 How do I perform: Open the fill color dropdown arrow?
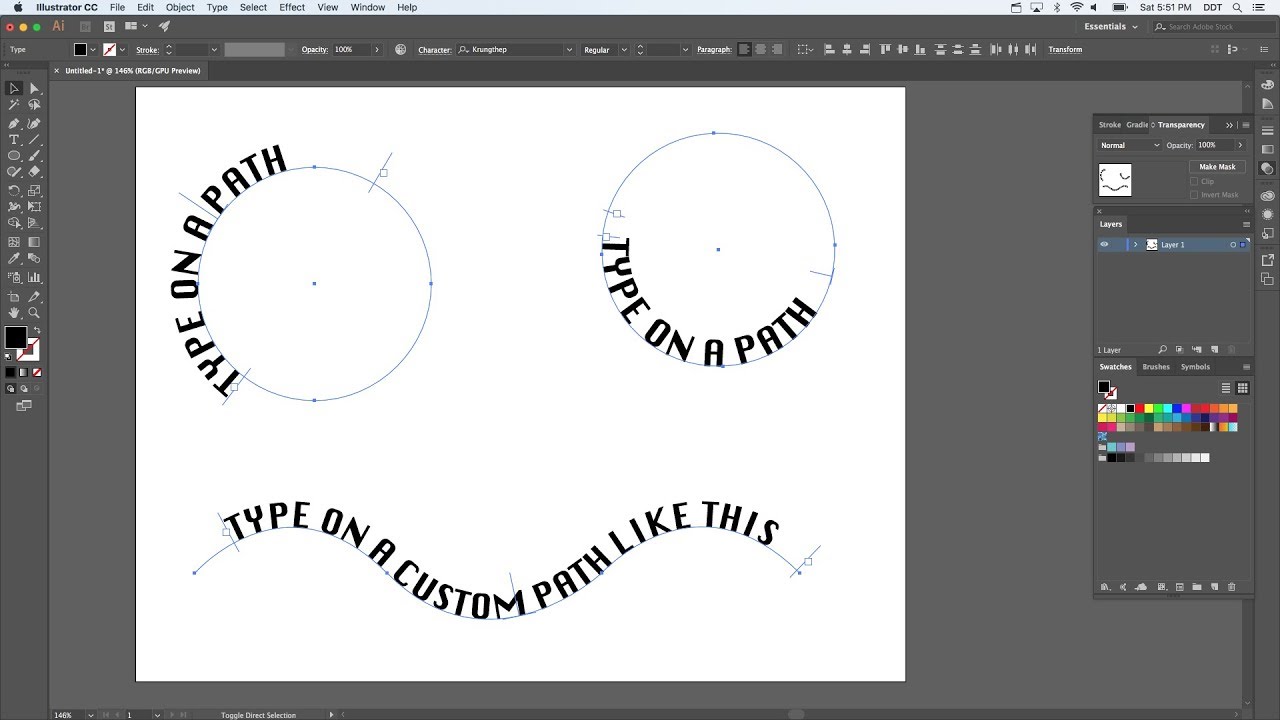tap(93, 49)
